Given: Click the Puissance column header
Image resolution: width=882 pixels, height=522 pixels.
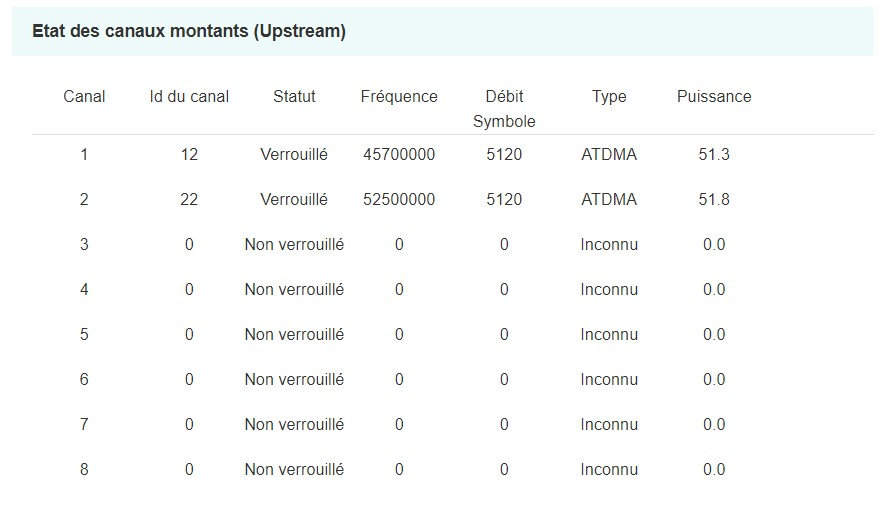Looking at the screenshot, I should [714, 97].
